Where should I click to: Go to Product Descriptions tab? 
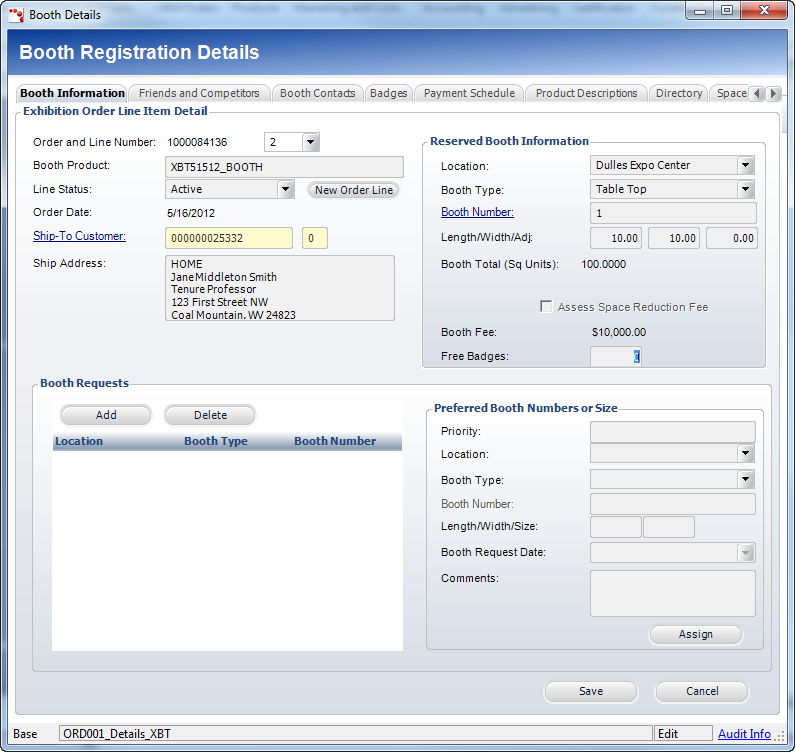[x=586, y=93]
